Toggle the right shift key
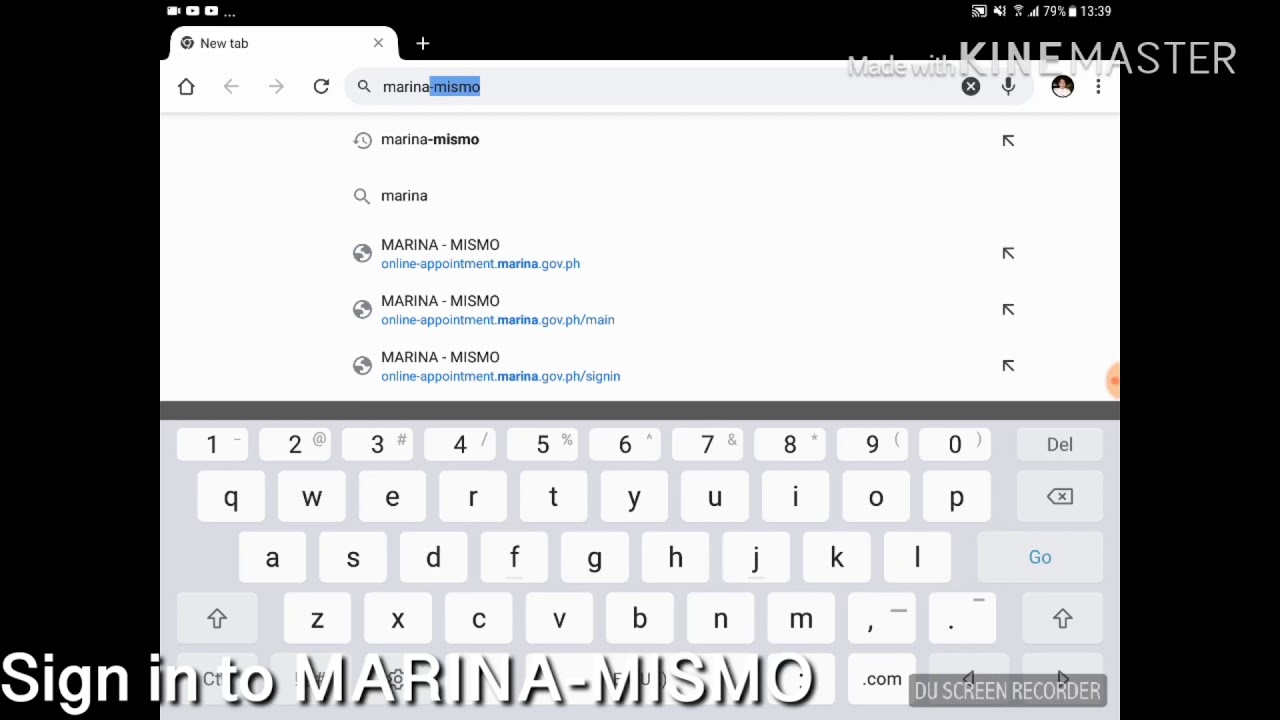 (1062, 619)
